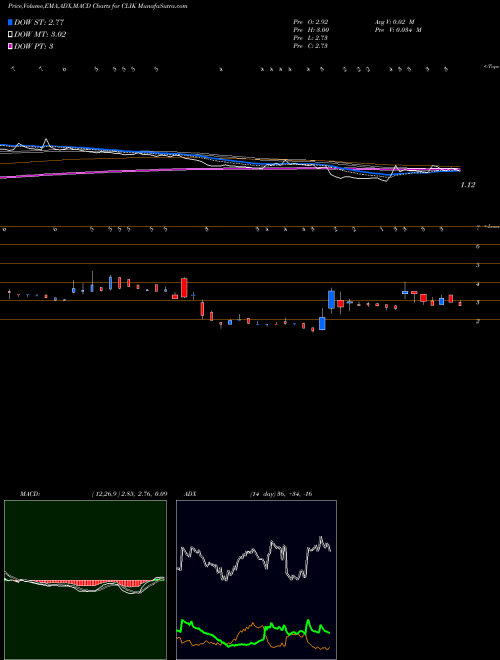The image size is (500, 660).
Task: Click the price axis label '3'
Action: (478, 303)
